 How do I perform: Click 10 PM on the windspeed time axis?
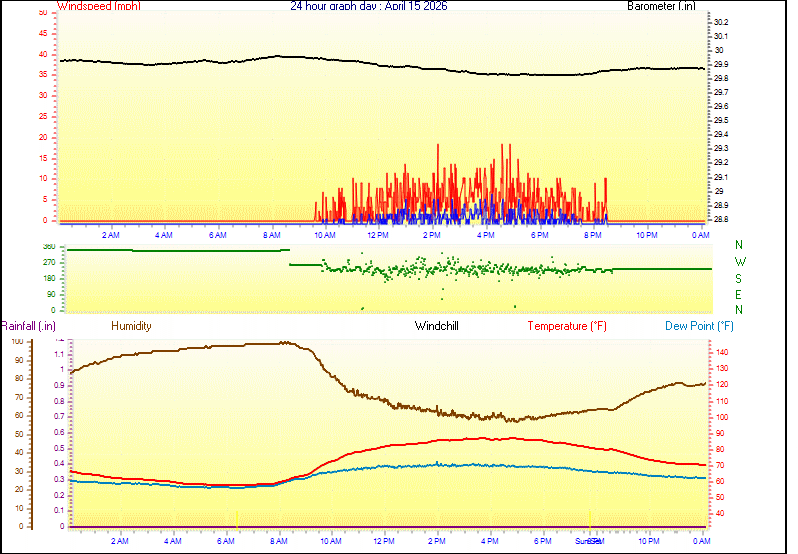click(x=646, y=235)
